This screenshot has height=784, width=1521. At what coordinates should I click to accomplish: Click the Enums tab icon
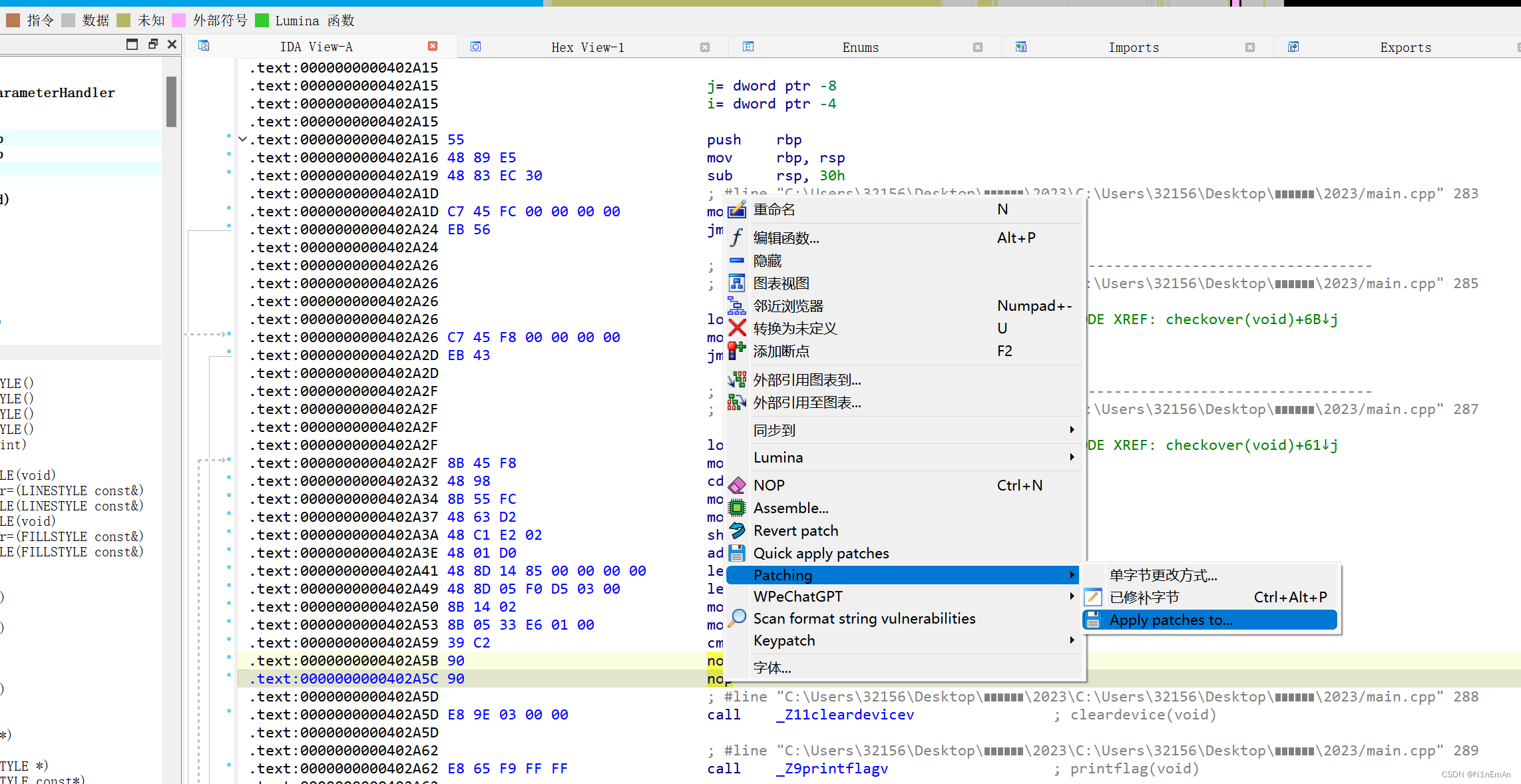(748, 47)
